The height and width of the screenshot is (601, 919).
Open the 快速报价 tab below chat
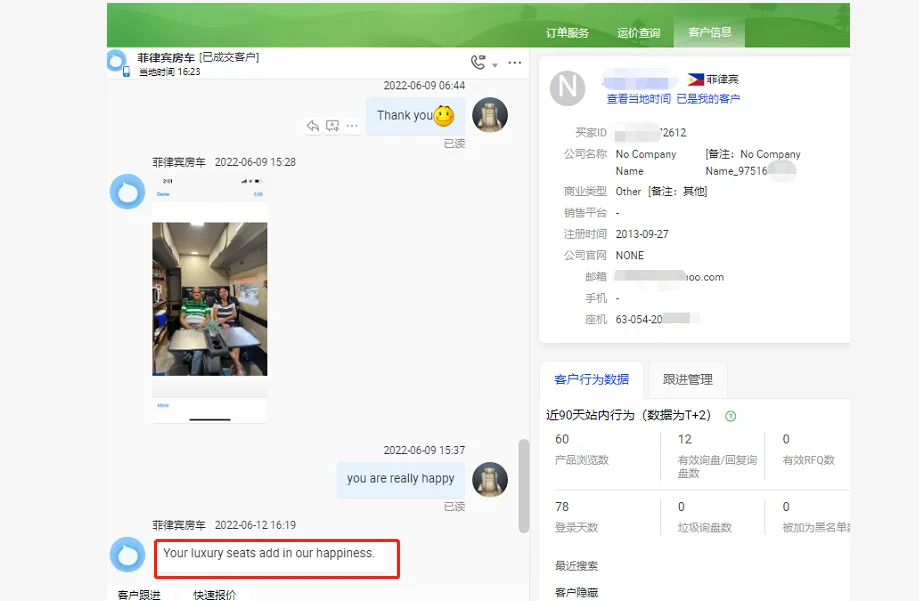215,595
